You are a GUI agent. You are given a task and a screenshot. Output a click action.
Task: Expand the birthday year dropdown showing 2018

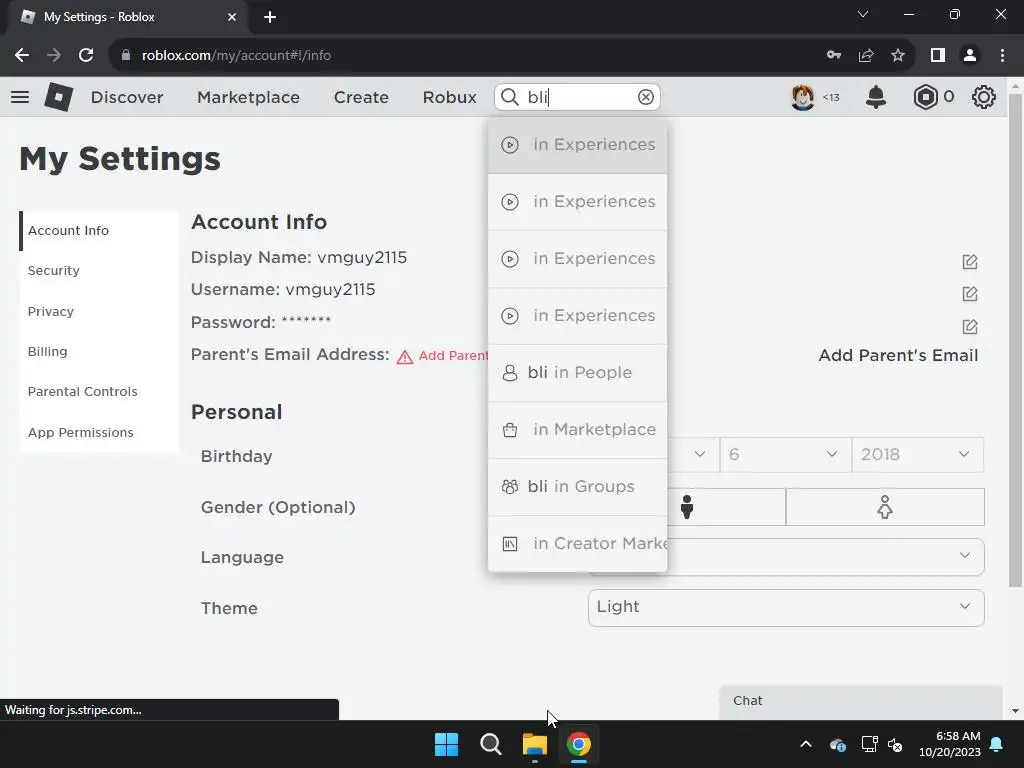coord(918,455)
